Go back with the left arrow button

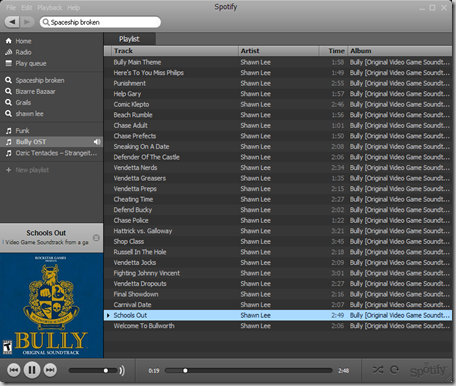pos(12,22)
